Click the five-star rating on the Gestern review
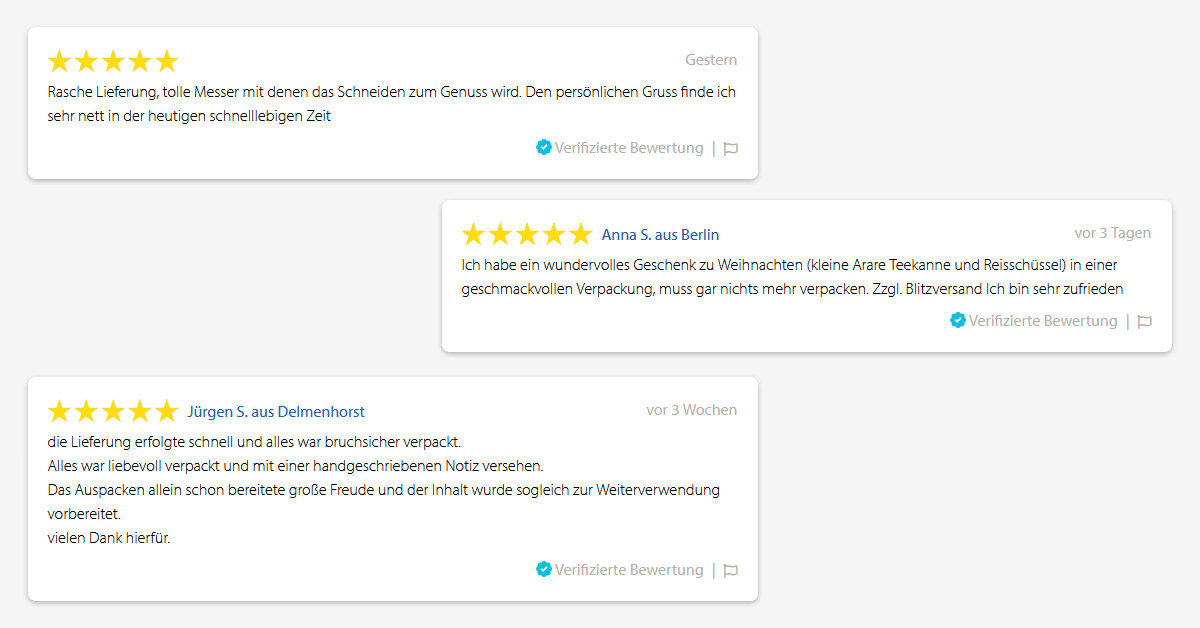 coord(112,61)
